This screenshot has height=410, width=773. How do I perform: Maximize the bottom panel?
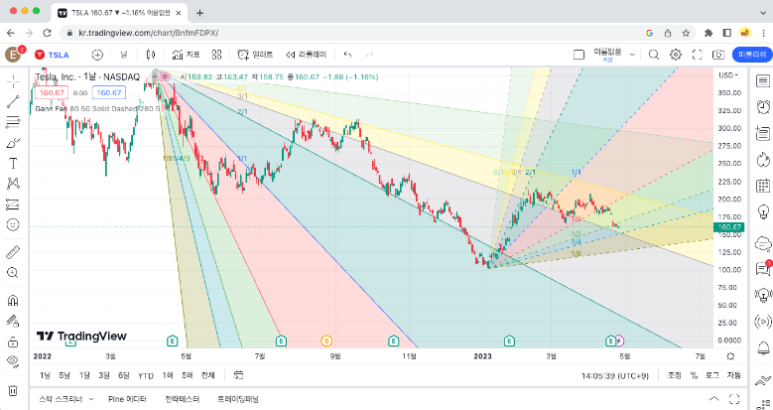[734, 399]
